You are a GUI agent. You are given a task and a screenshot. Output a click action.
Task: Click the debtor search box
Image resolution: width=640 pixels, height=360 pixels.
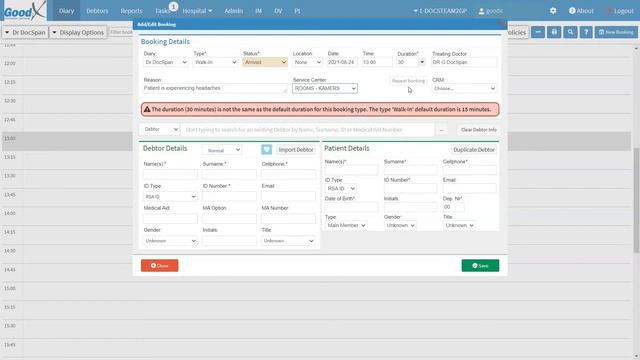coord(307,130)
